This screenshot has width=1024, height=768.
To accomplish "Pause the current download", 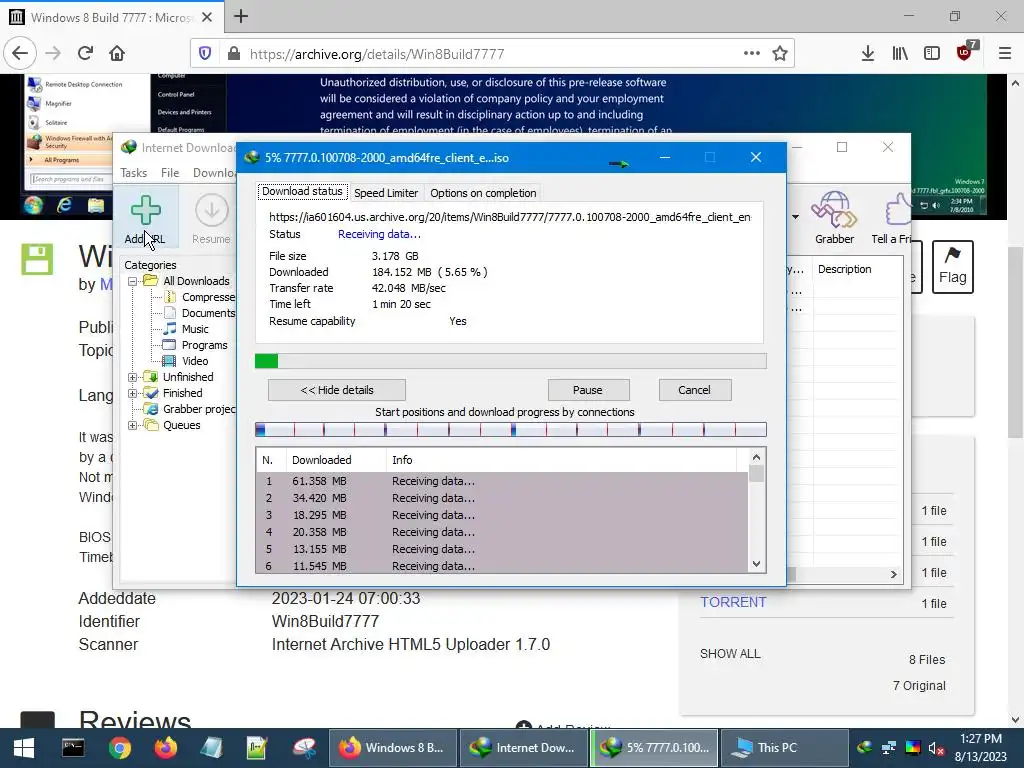I will [x=588, y=390].
